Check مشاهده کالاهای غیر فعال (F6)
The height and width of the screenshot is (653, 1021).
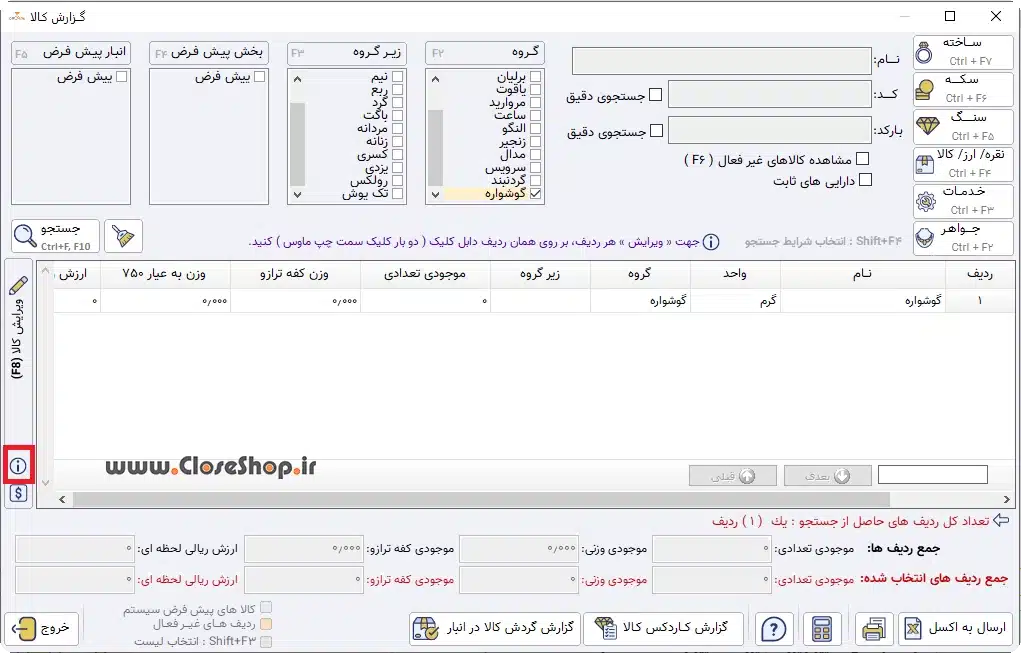coord(863,159)
